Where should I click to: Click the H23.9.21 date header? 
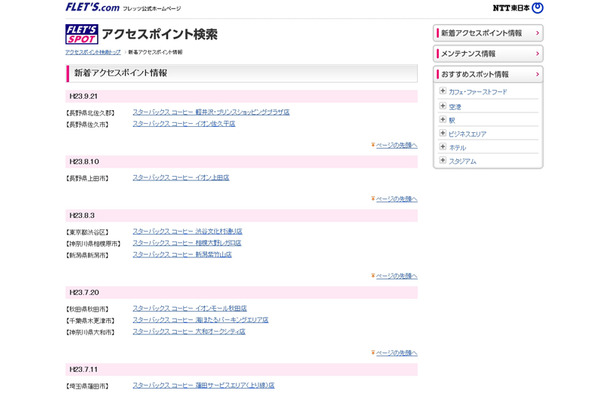click(x=241, y=96)
